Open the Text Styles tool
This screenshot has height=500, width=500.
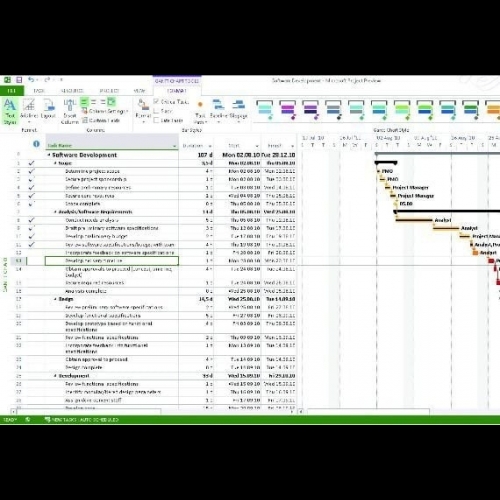pyautogui.click(x=10, y=111)
